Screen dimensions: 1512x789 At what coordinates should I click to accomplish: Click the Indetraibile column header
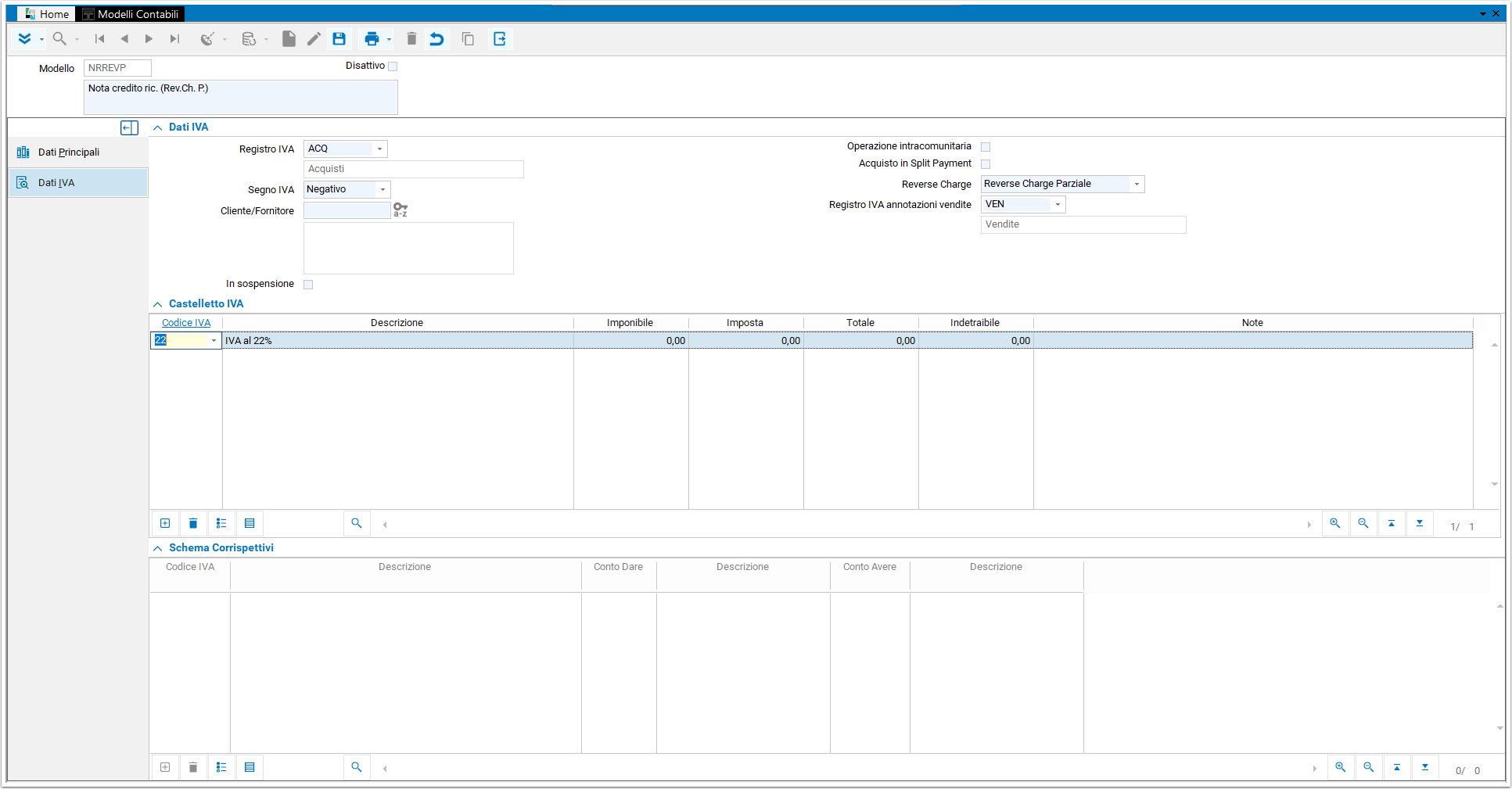[x=975, y=323]
